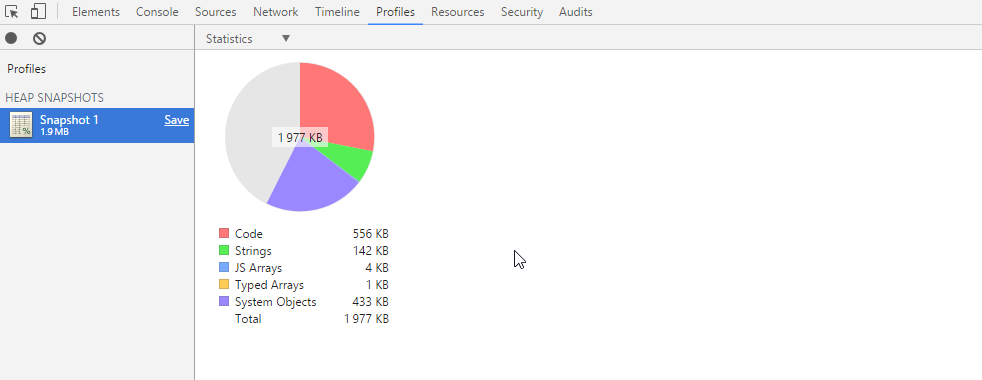The image size is (982, 380).
Task: Switch to the Timeline tab
Action: (337, 12)
